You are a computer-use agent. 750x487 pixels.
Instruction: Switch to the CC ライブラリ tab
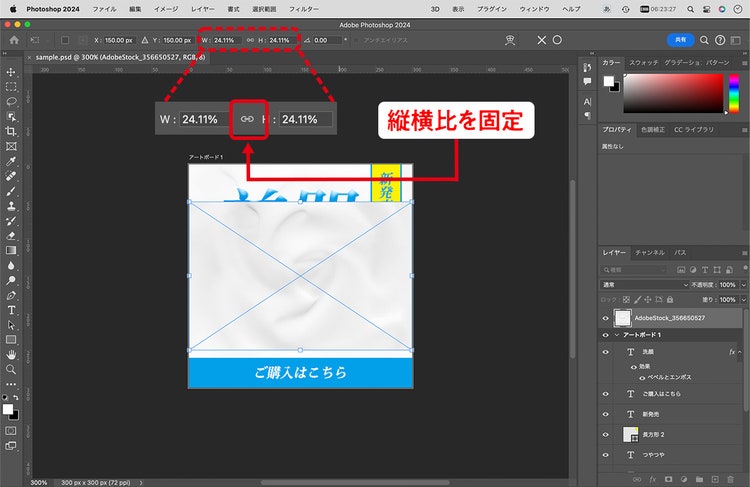pyautogui.click(x=694, y=130)
